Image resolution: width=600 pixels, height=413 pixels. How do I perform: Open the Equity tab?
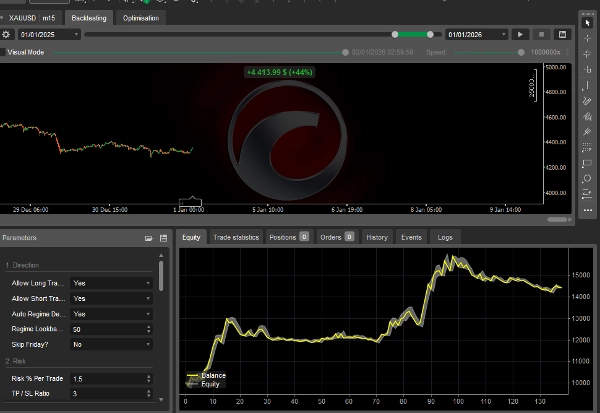[x=191, y=237]
